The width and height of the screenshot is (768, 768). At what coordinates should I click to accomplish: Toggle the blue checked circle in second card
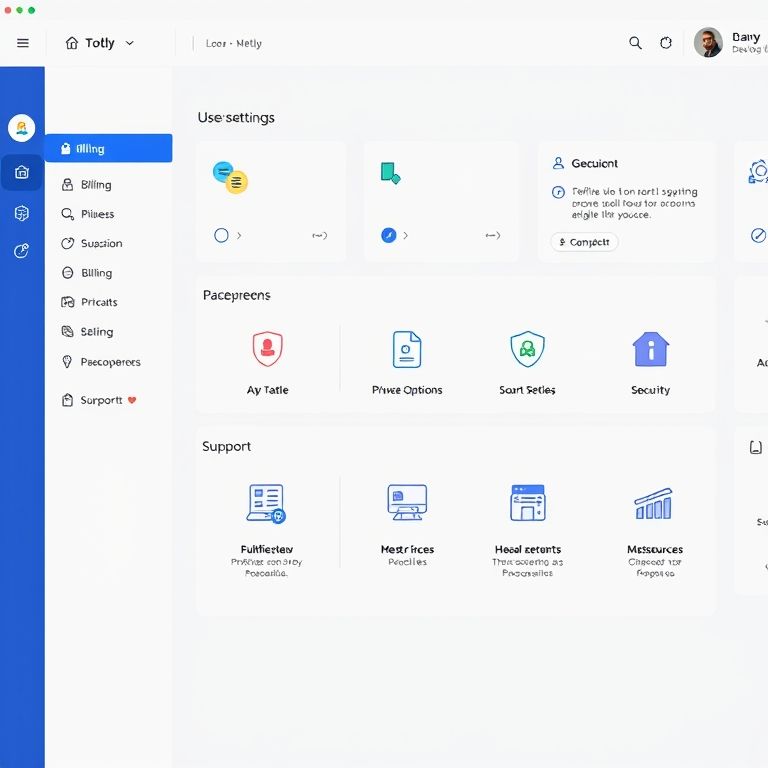pyautogui.click(x=389, y=236)
